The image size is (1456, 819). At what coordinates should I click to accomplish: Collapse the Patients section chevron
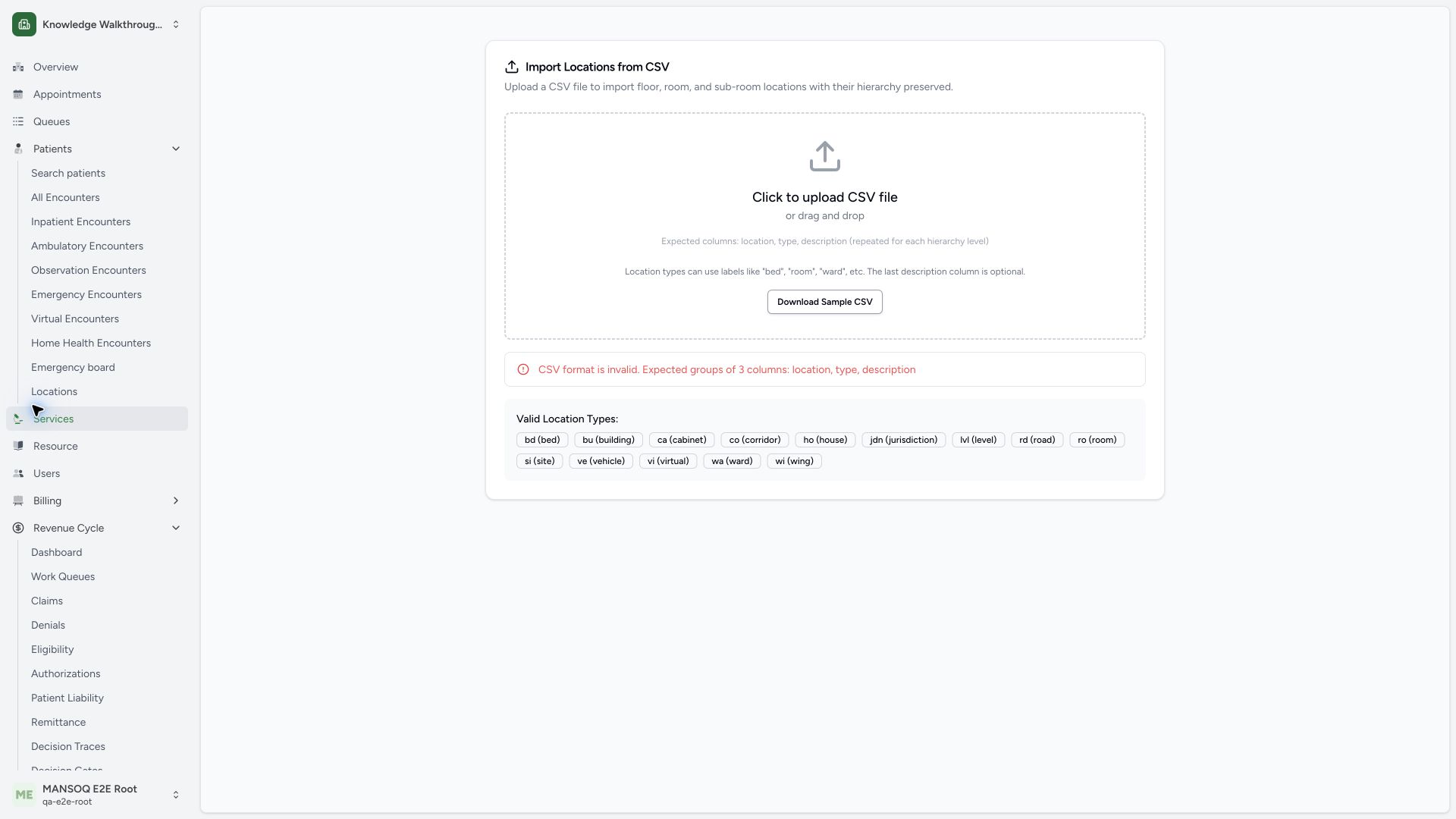point(176,149)
